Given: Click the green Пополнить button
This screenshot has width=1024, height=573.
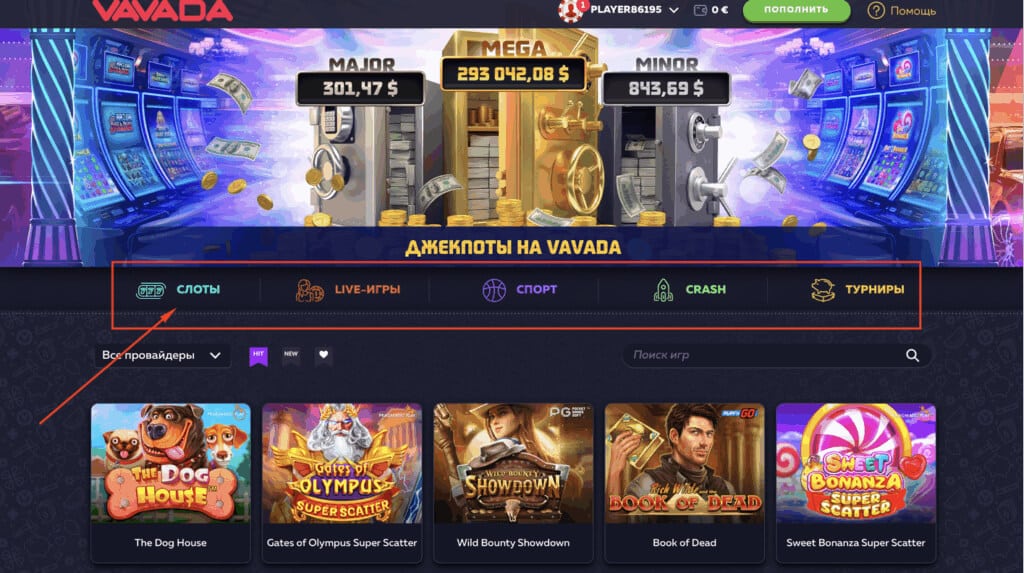Looking at the screenshot, I should pos(796,10).
